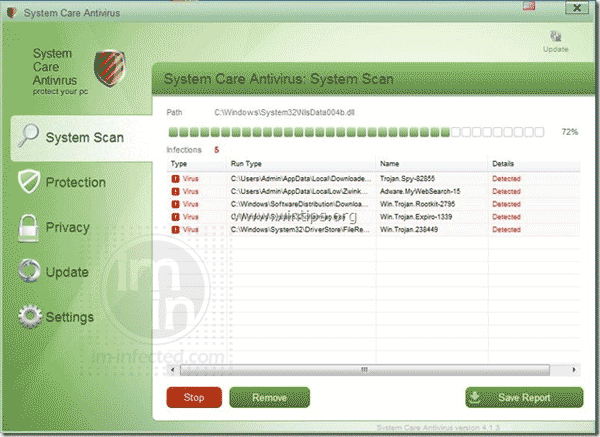This screenshot has height=437, width=600.
Task: Select the Win.Trojan.Rootkit-2795 name cell
Action: [417, 204]
